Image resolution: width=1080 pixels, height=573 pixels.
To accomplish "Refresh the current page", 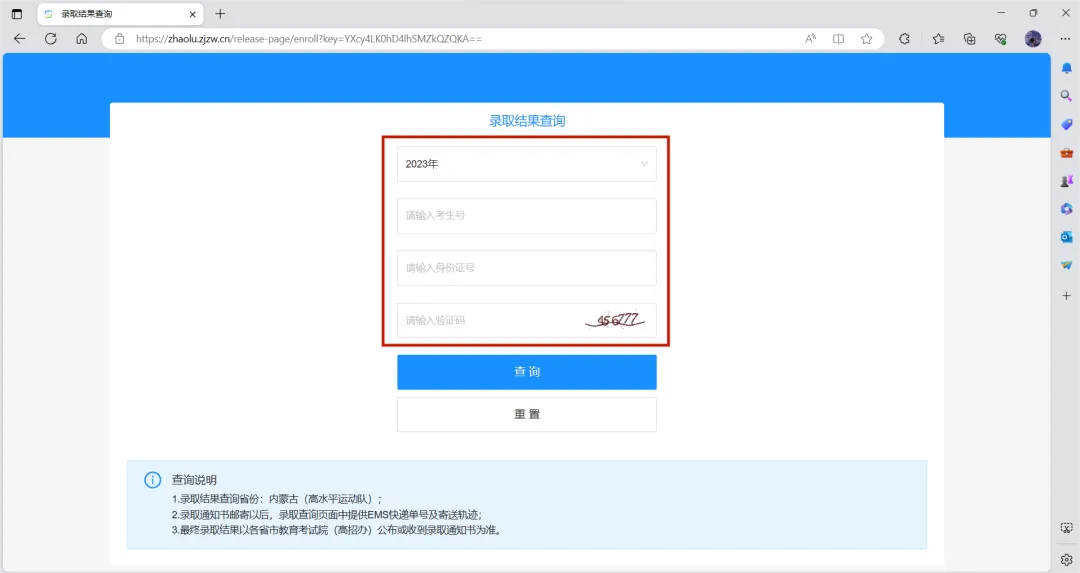I will click(50, 39).
